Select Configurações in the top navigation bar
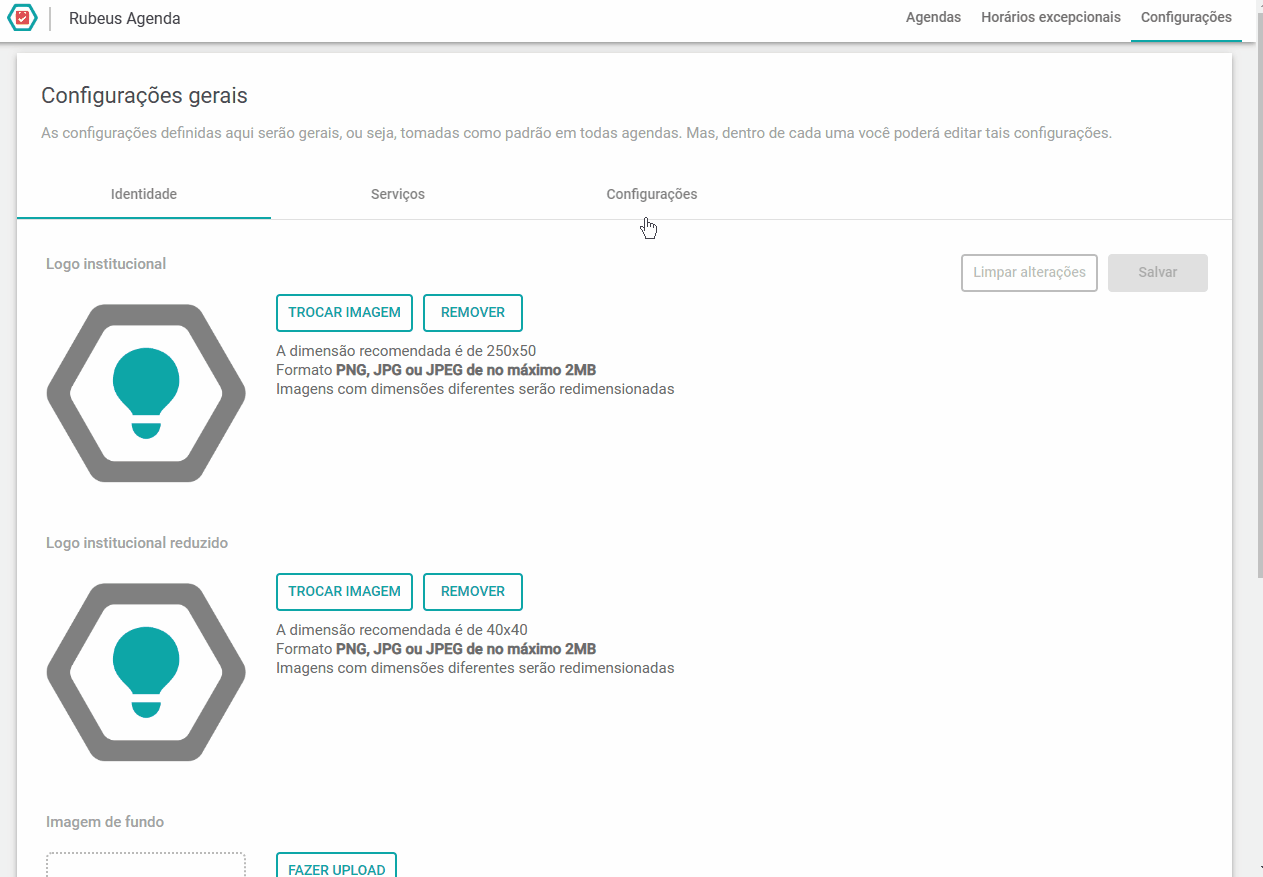 pyautogui.click(x=1186, y=17)
